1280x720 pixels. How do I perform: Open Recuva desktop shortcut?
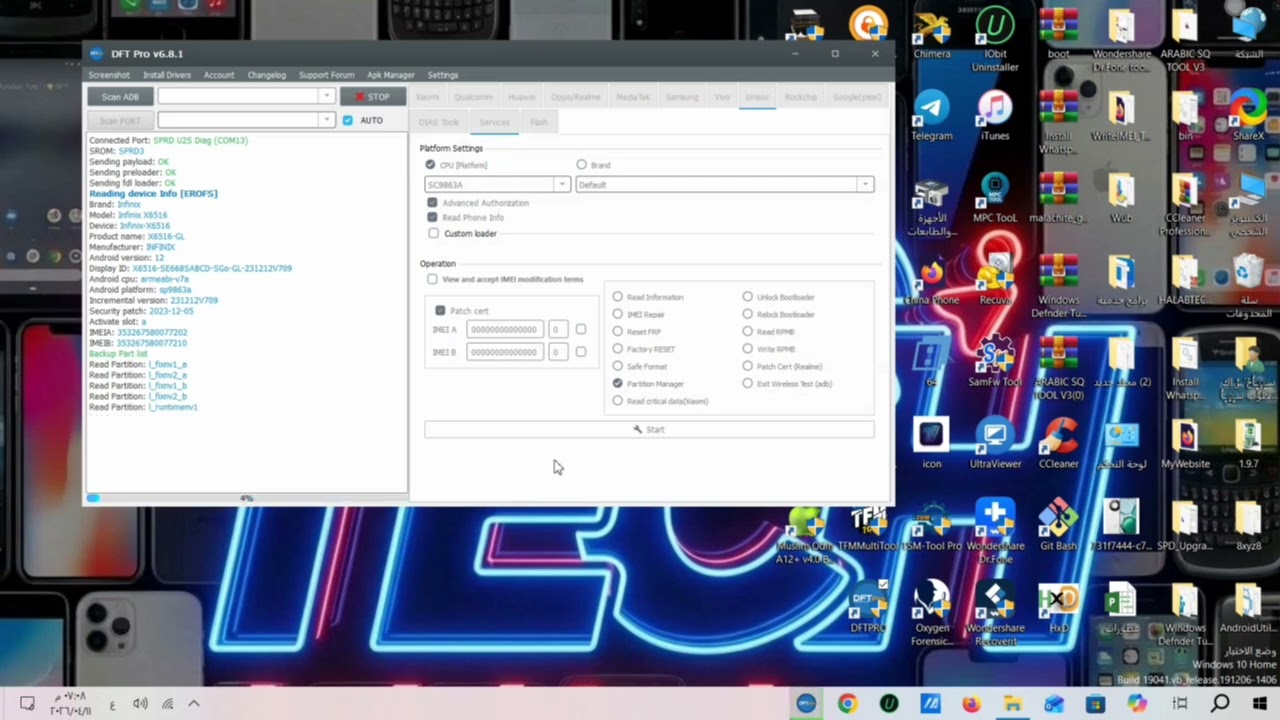click(994, 279)
